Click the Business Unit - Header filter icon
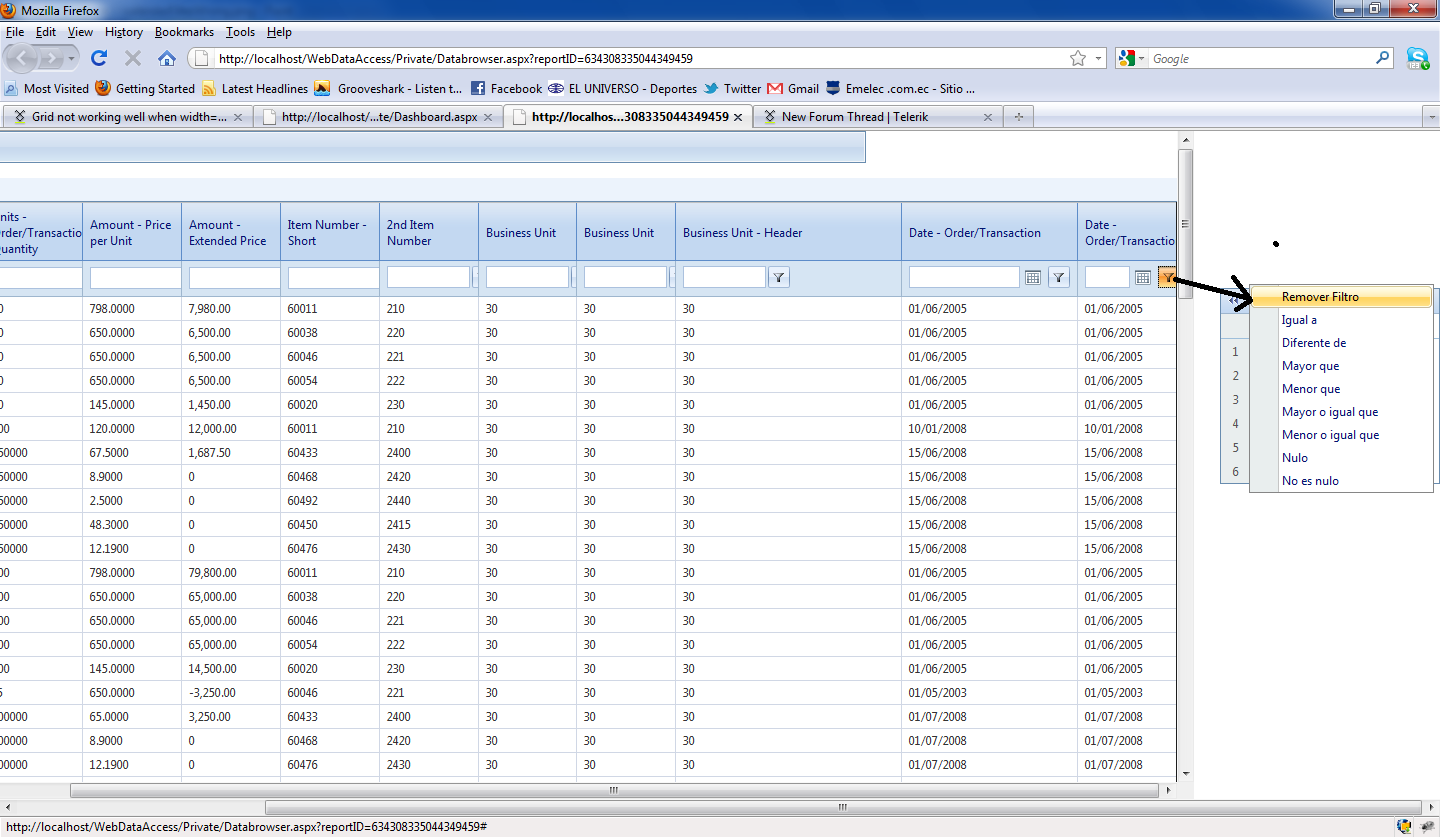 point(779,278)
